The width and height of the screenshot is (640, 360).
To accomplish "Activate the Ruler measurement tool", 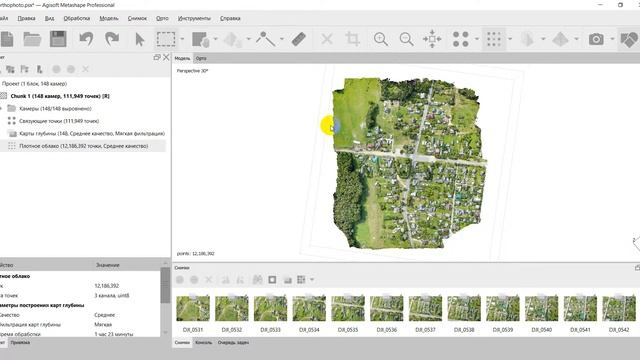I will tap(299, 39).
